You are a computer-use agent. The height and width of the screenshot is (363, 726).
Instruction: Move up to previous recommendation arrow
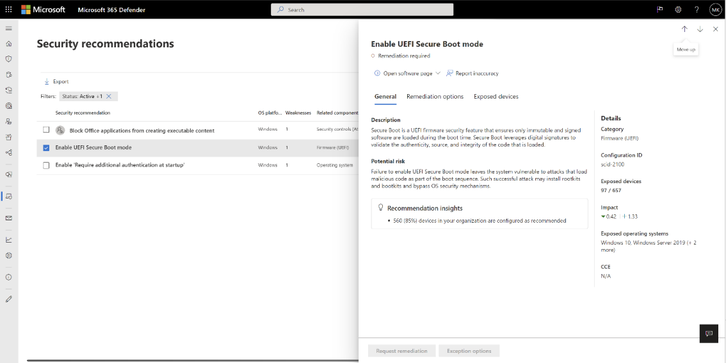pyautogui.click(x=684, y=29)
